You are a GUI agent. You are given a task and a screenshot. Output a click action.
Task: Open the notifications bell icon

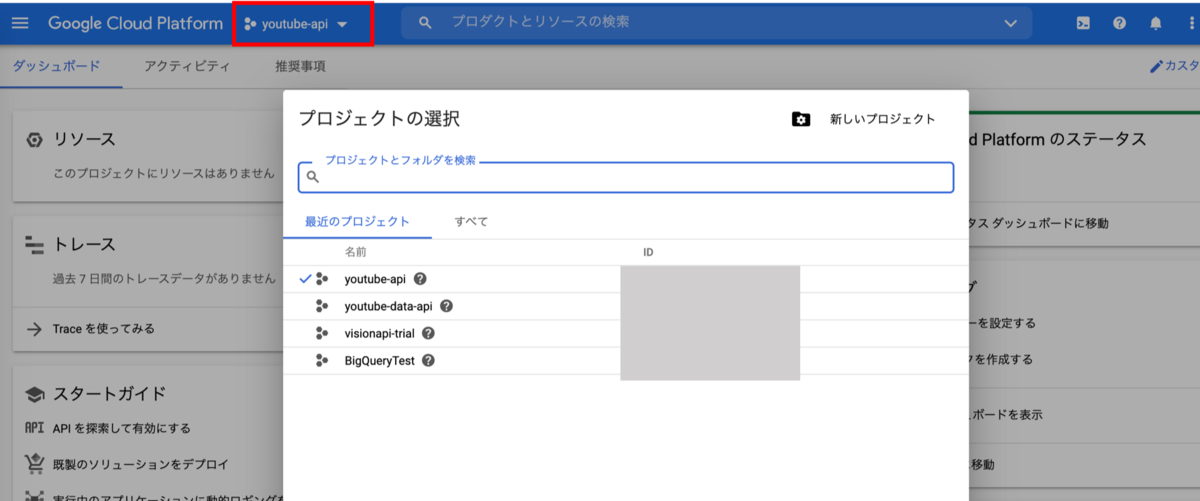point(1156,23)
